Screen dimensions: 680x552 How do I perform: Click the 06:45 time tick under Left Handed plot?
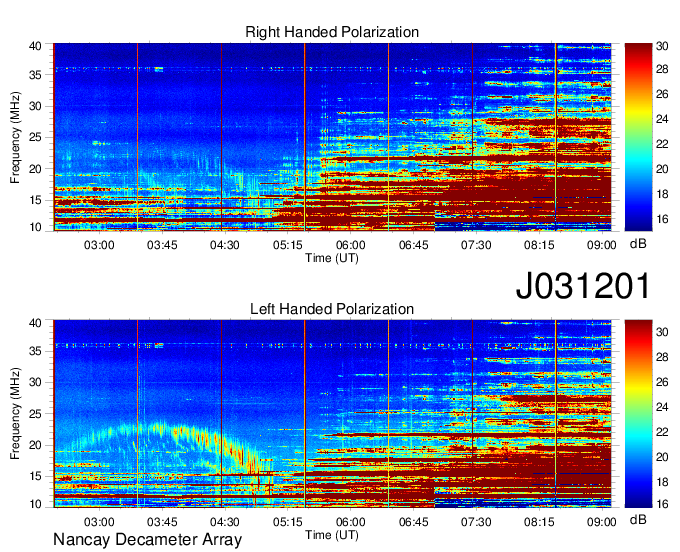[x=413, y=522]
